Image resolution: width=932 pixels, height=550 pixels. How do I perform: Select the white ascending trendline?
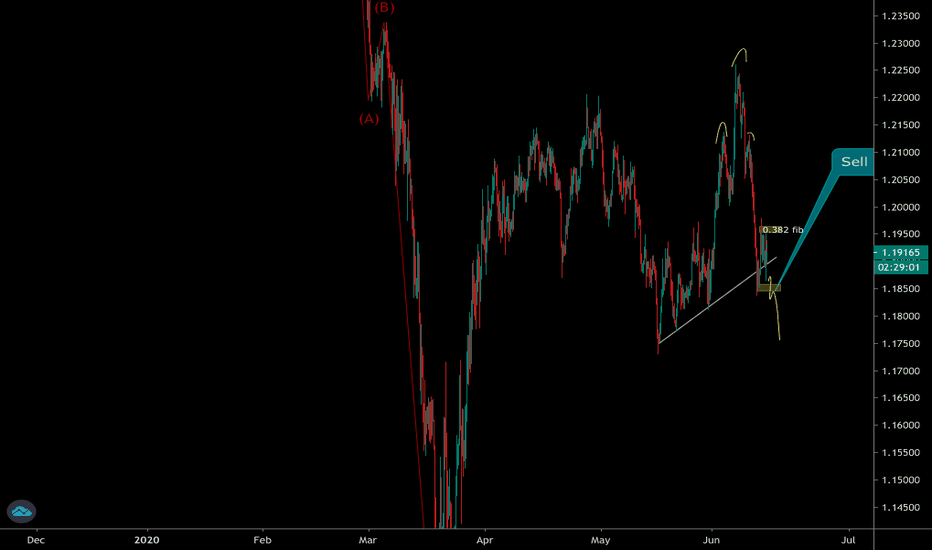pyautogui.click(x=717, y=301)
